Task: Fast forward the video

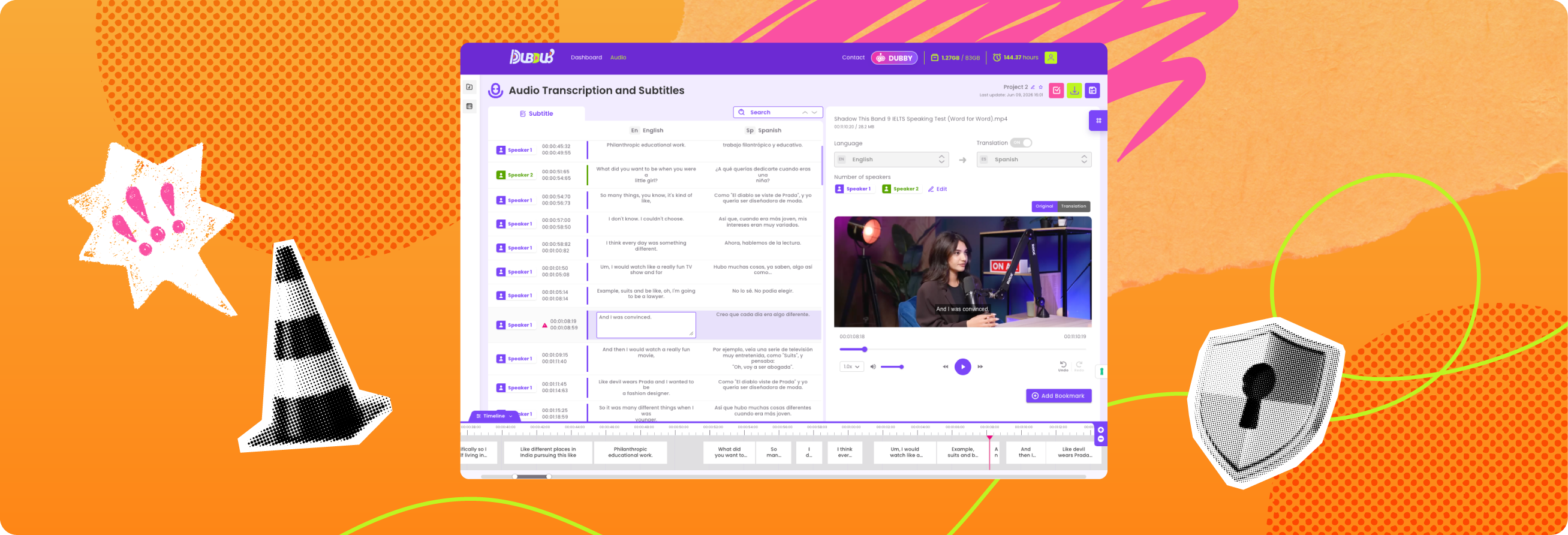Action: click(x=980, y=366)
